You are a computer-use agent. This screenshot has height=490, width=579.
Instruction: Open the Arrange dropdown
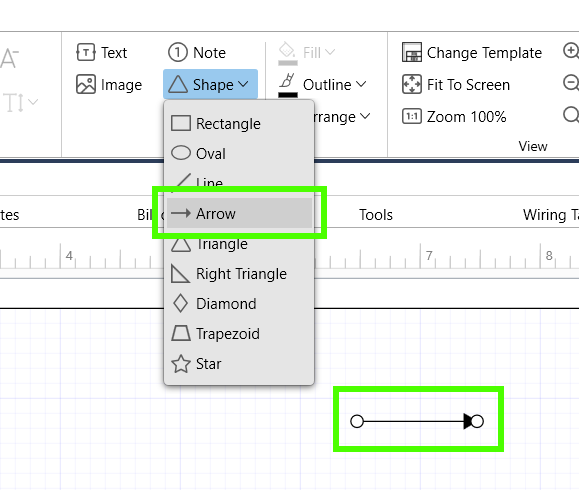(x=342, y=117)
